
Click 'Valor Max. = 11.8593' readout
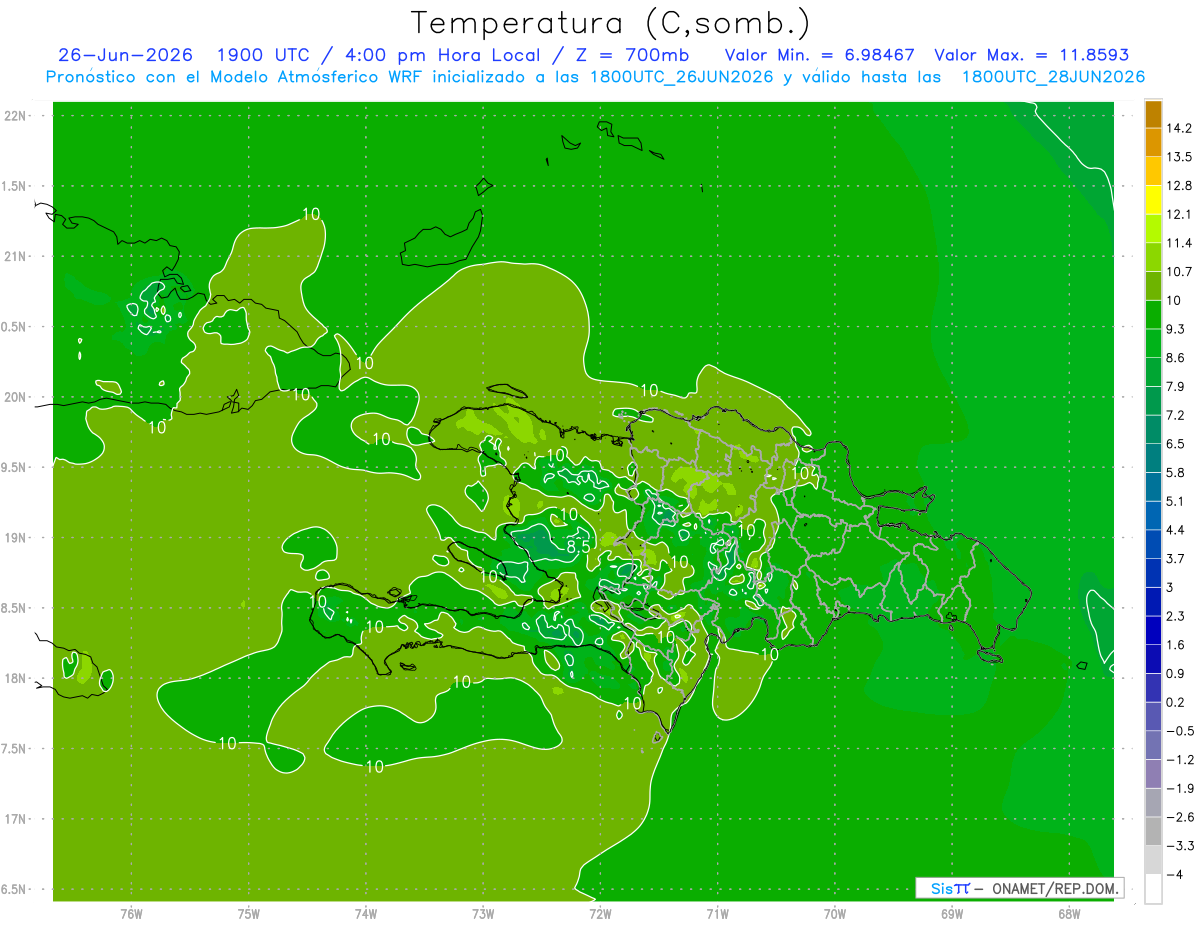(1031, 55)
